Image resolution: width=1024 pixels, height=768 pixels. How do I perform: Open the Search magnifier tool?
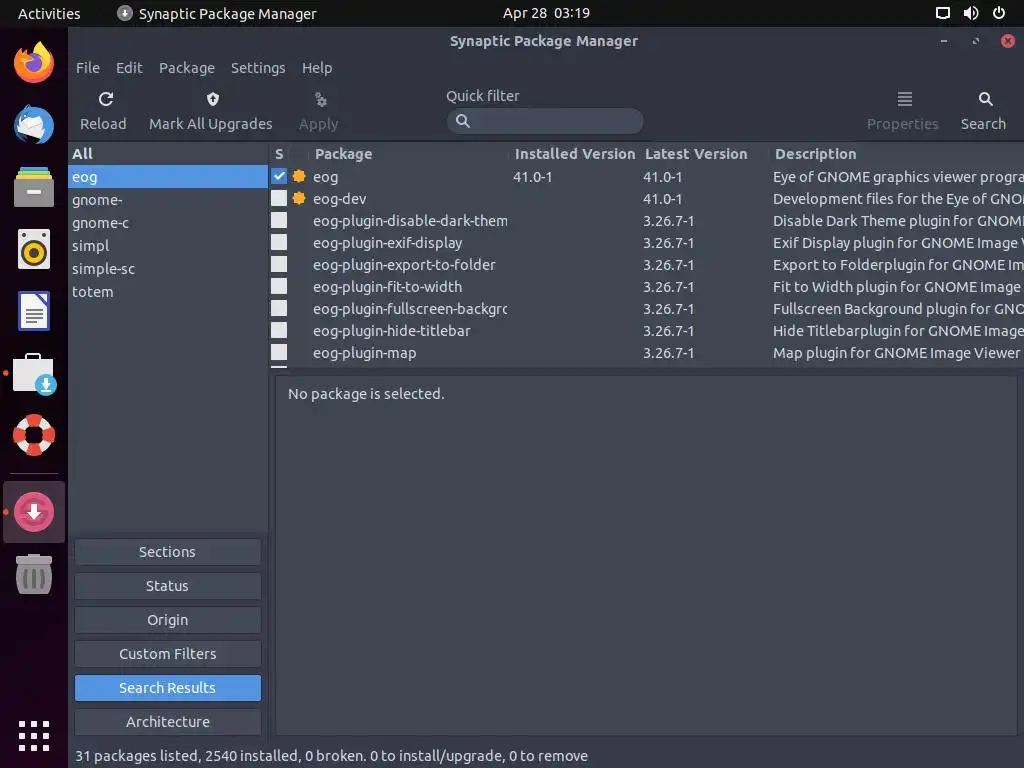[x=985, y=110]
